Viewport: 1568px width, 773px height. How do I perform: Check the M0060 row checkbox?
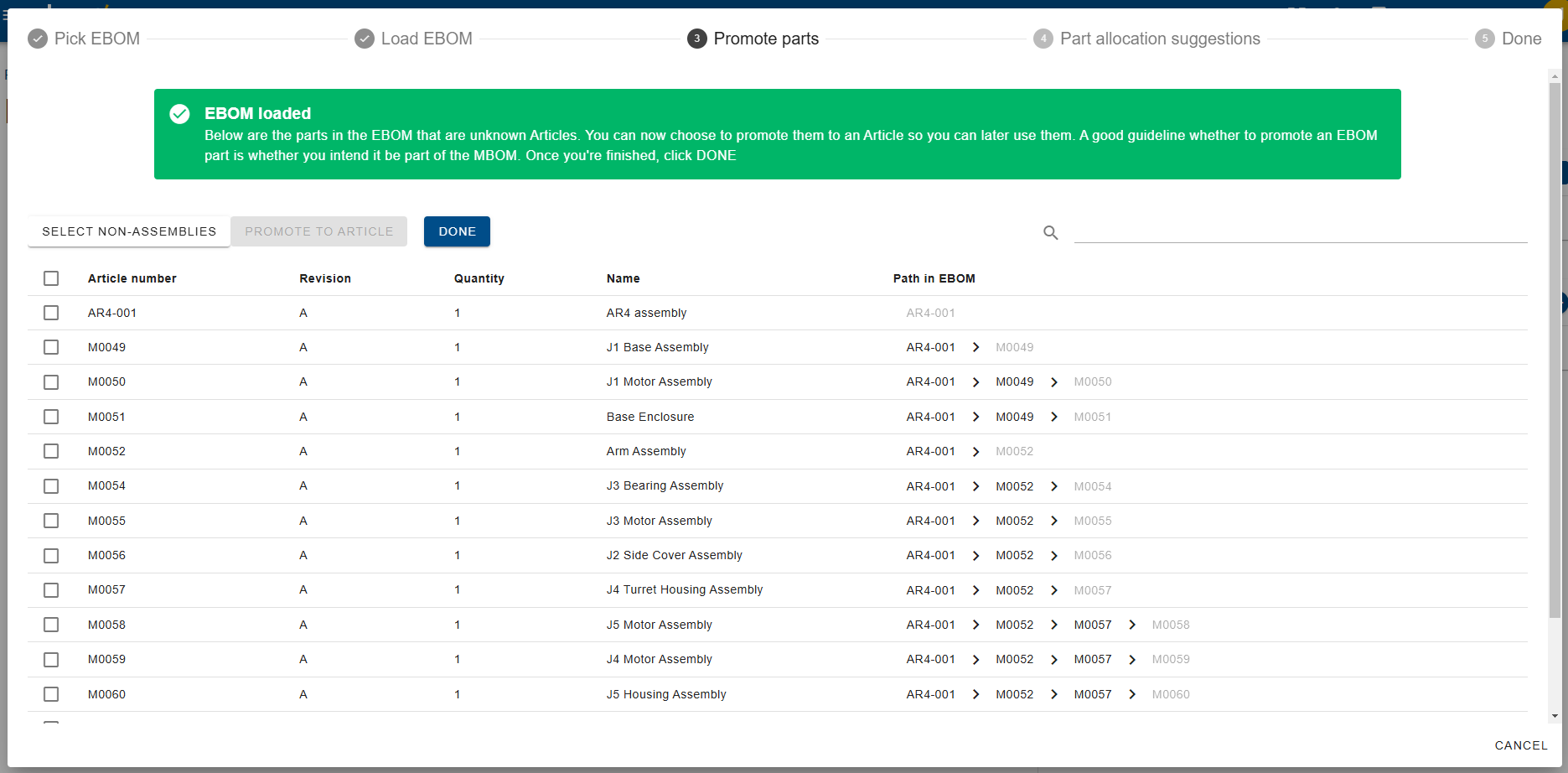[51, 694]
